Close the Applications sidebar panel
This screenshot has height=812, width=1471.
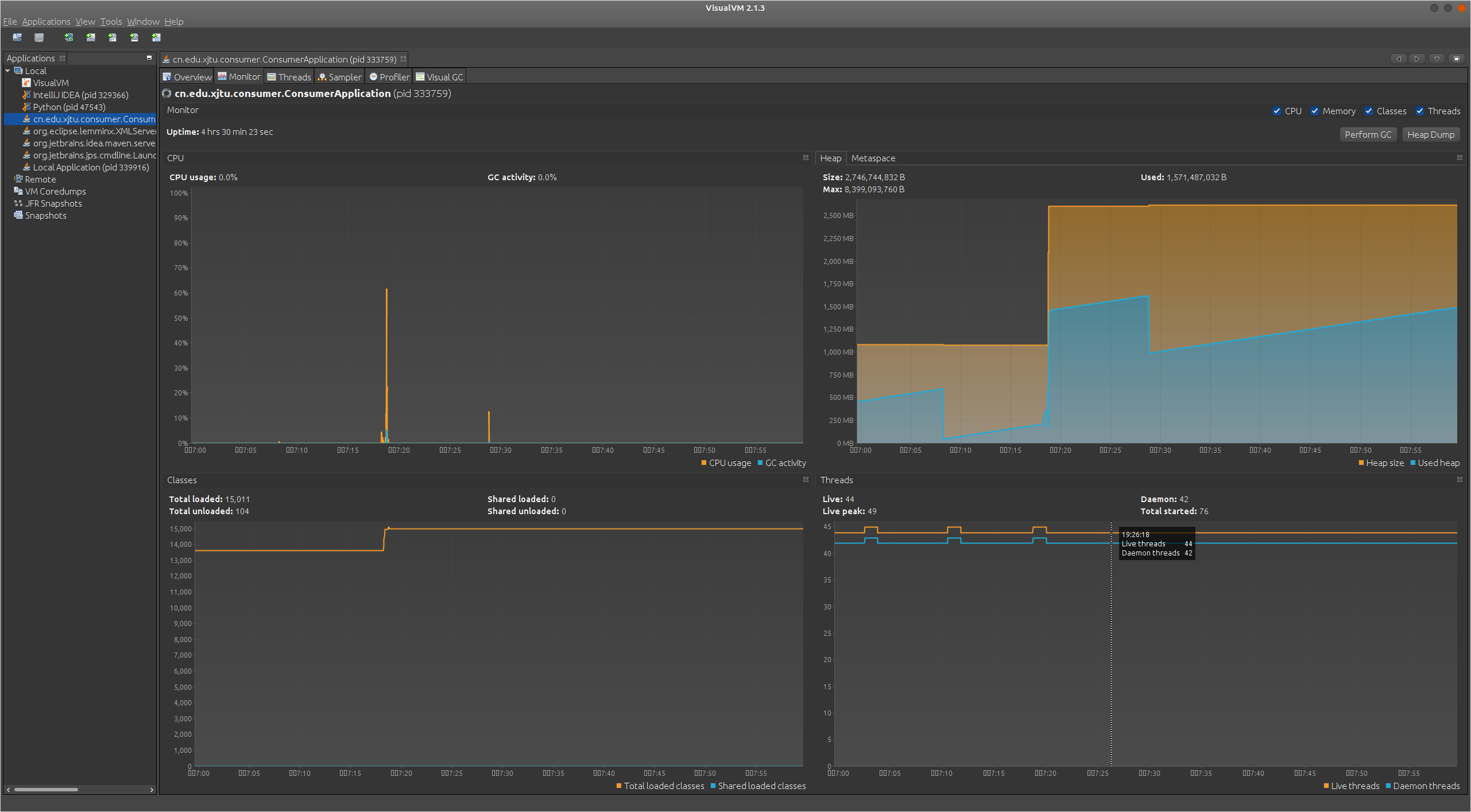[63, 59]
